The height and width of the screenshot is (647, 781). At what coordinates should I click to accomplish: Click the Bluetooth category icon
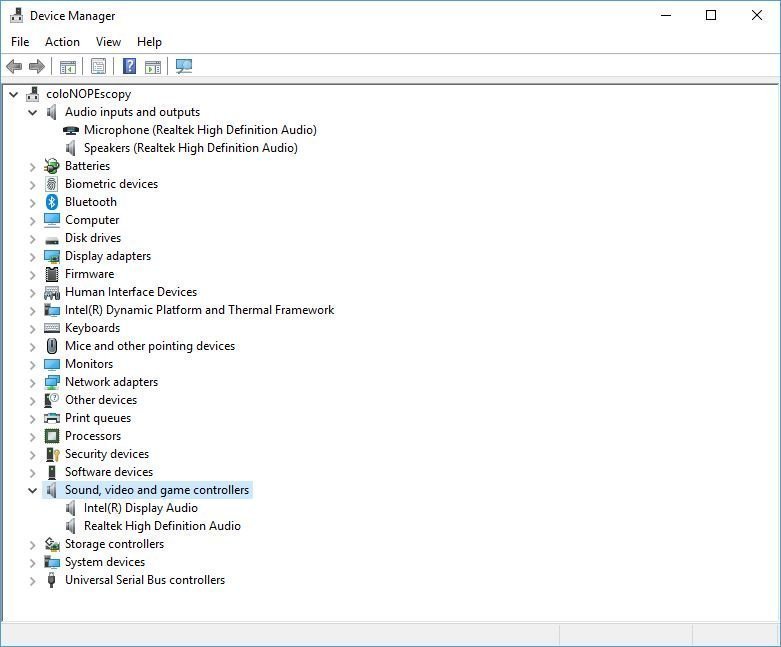[51, 202]
